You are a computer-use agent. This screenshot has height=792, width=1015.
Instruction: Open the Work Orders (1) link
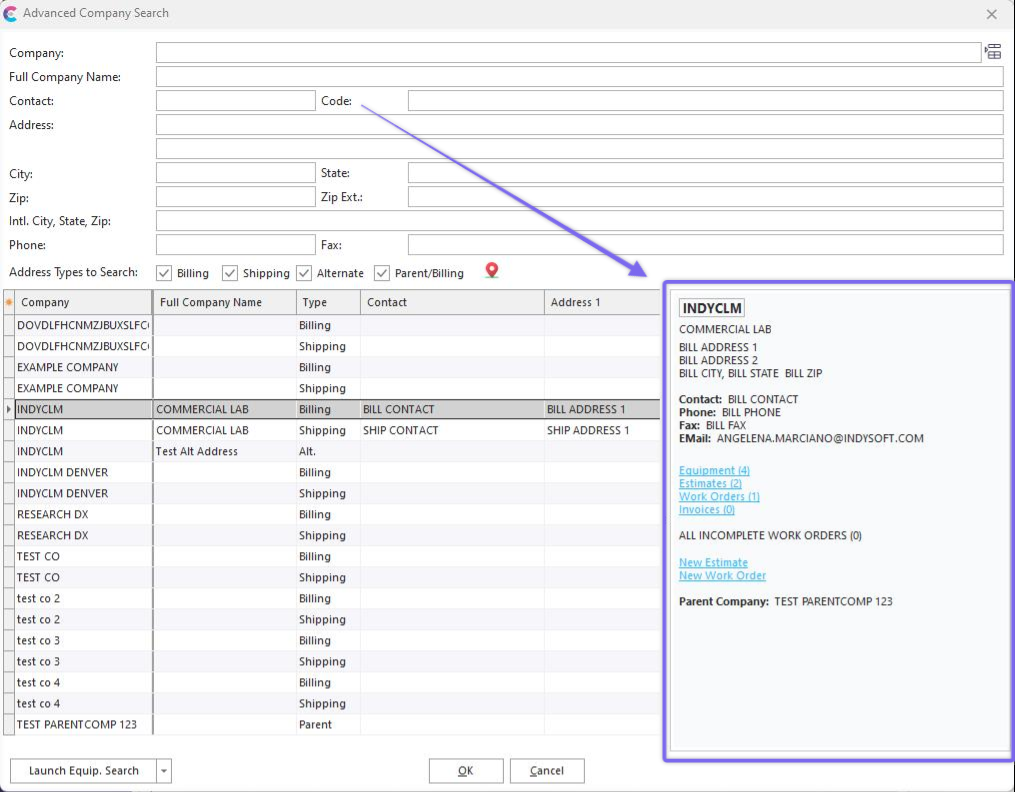719,496
